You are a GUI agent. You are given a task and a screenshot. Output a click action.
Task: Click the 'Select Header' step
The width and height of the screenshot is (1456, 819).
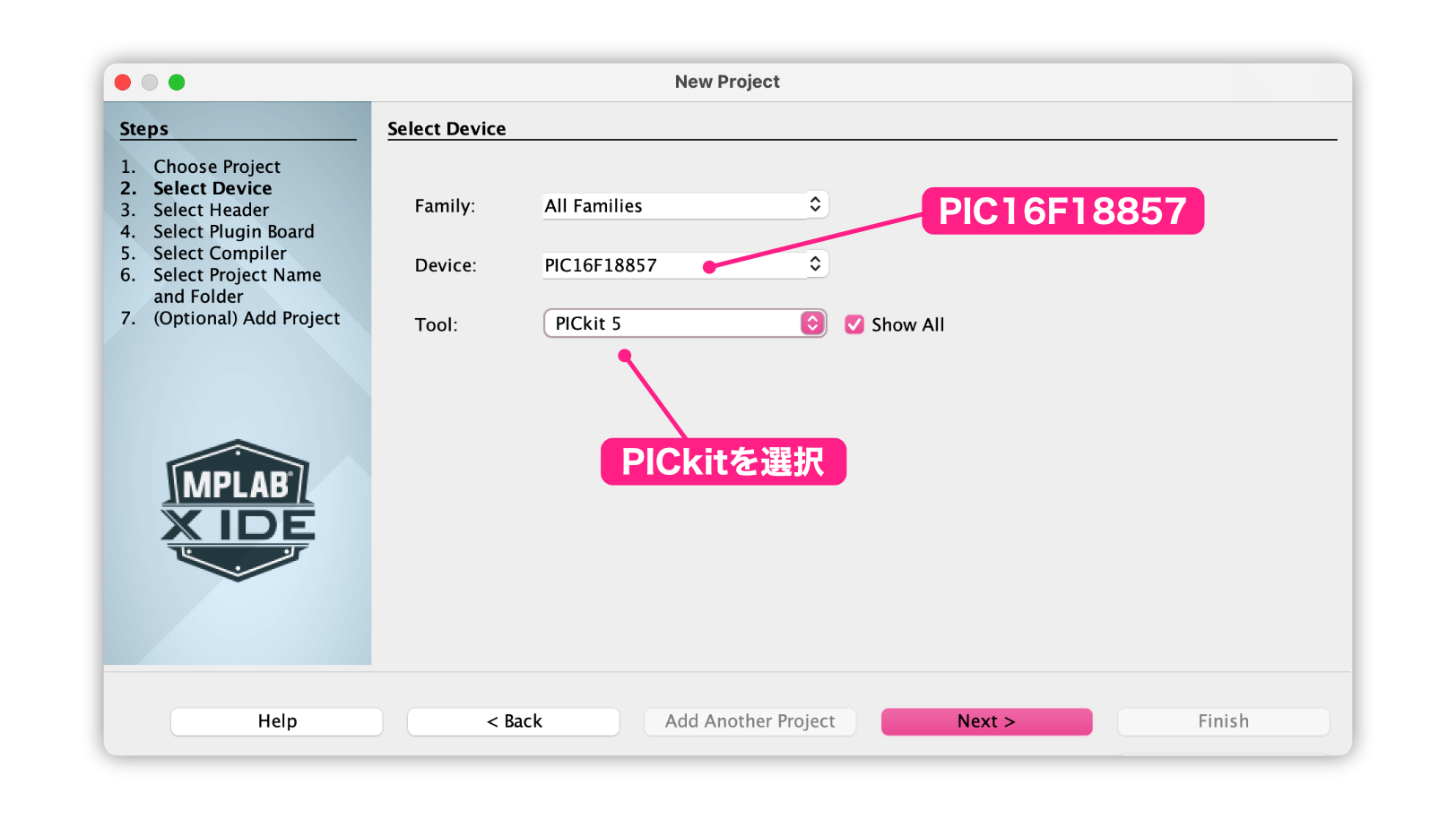click(x=211, y=210)
